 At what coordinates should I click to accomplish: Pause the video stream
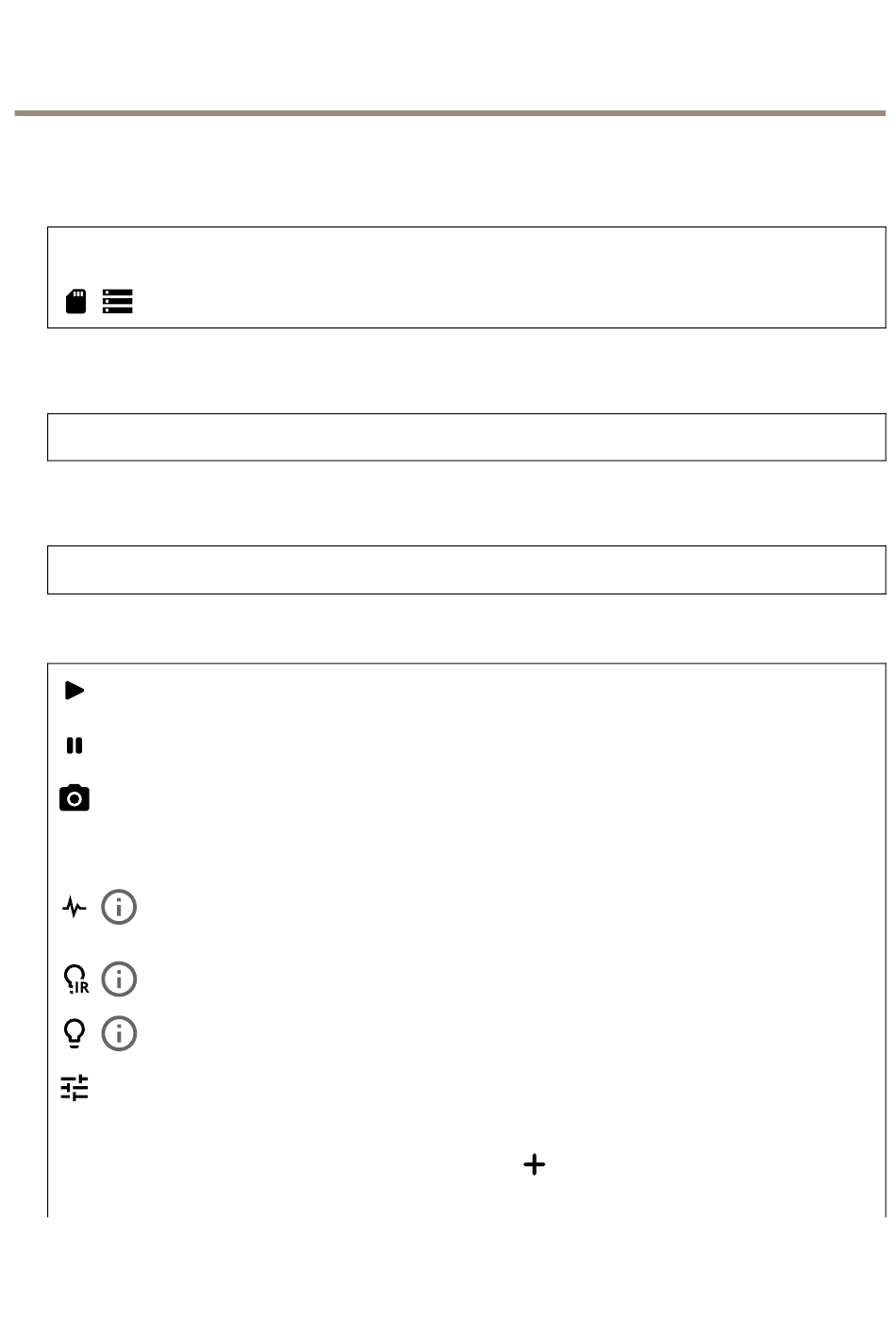point(75,745)
